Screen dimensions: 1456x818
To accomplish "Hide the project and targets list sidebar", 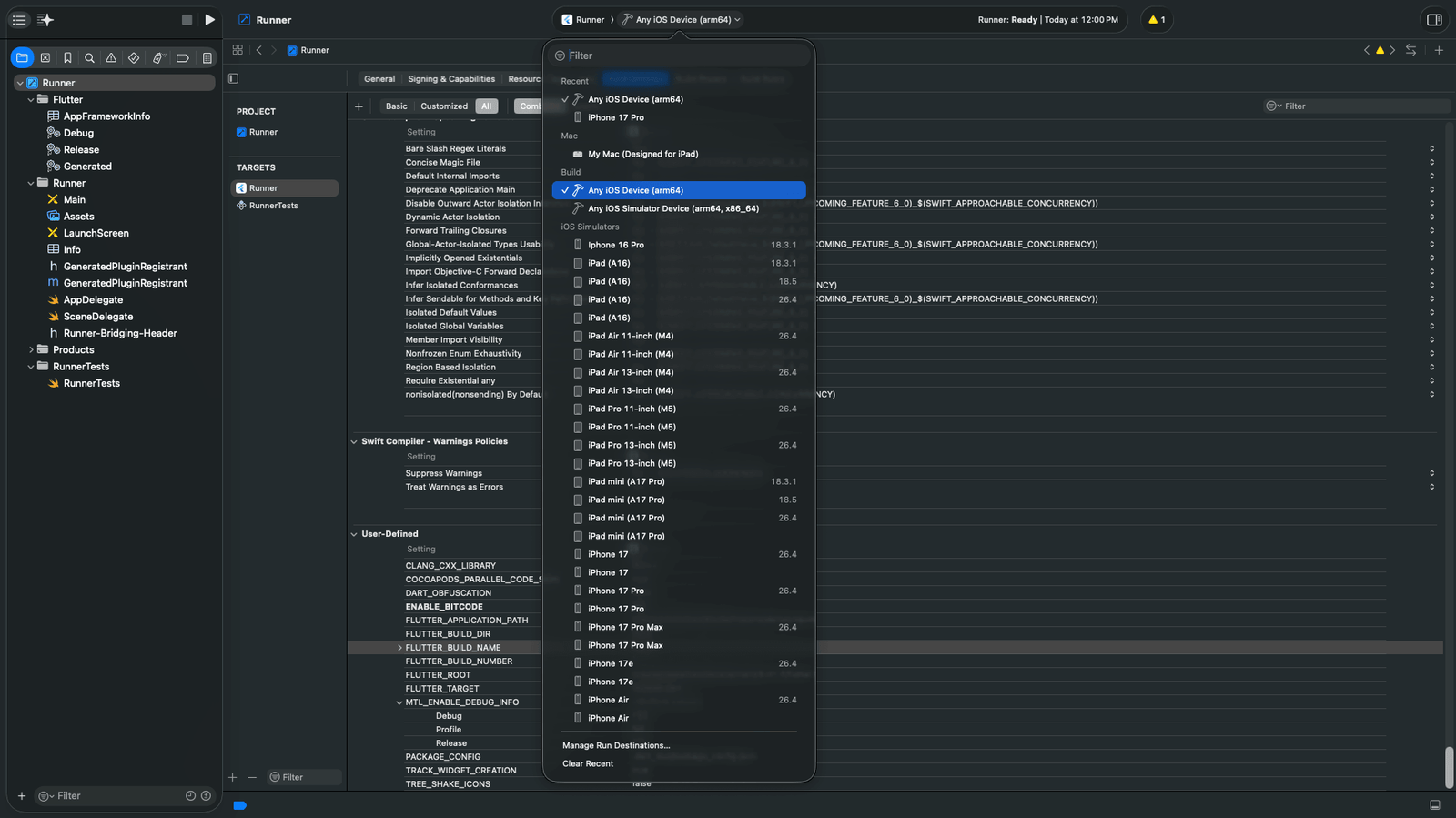I will [233, 78].
